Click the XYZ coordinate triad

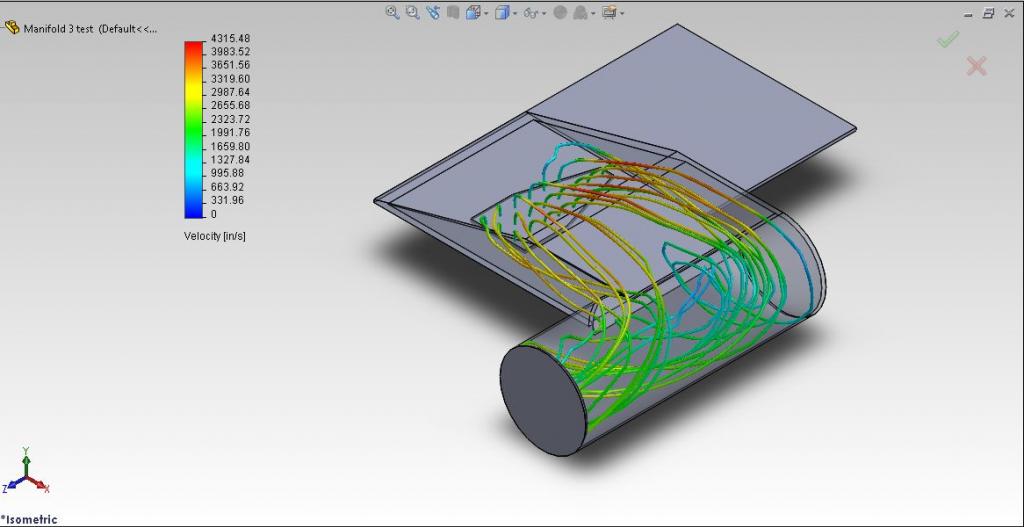(26, 472)
